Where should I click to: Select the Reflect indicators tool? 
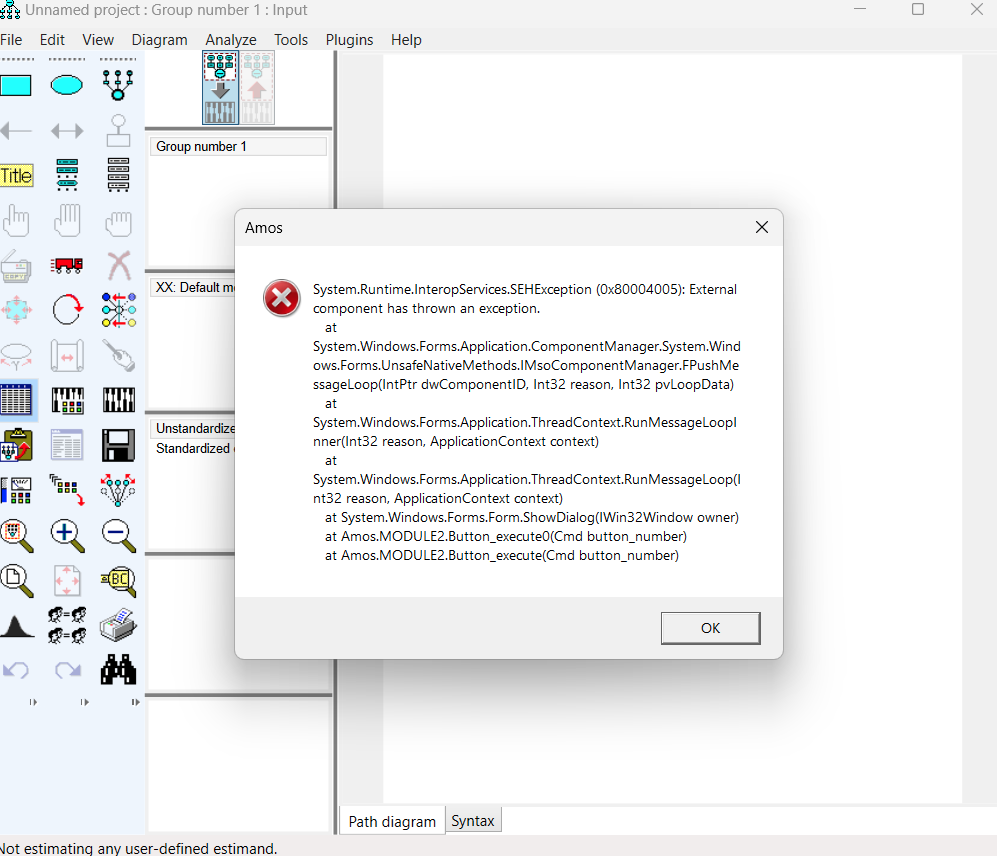(x=119, y=310)
